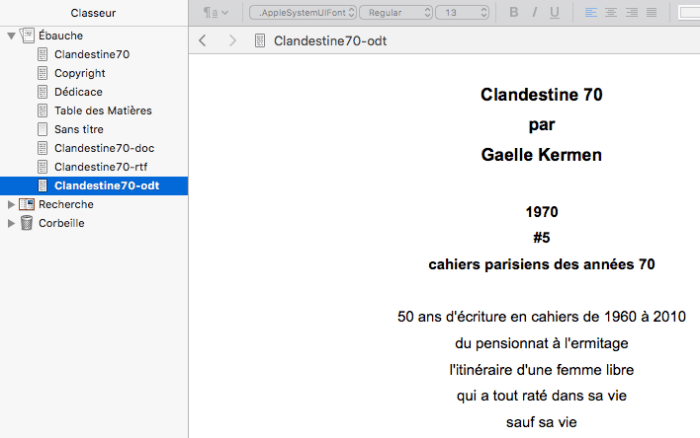Screen dimensions: 700x438
Task: Center-align the text
Action: (x=610, y=13)
